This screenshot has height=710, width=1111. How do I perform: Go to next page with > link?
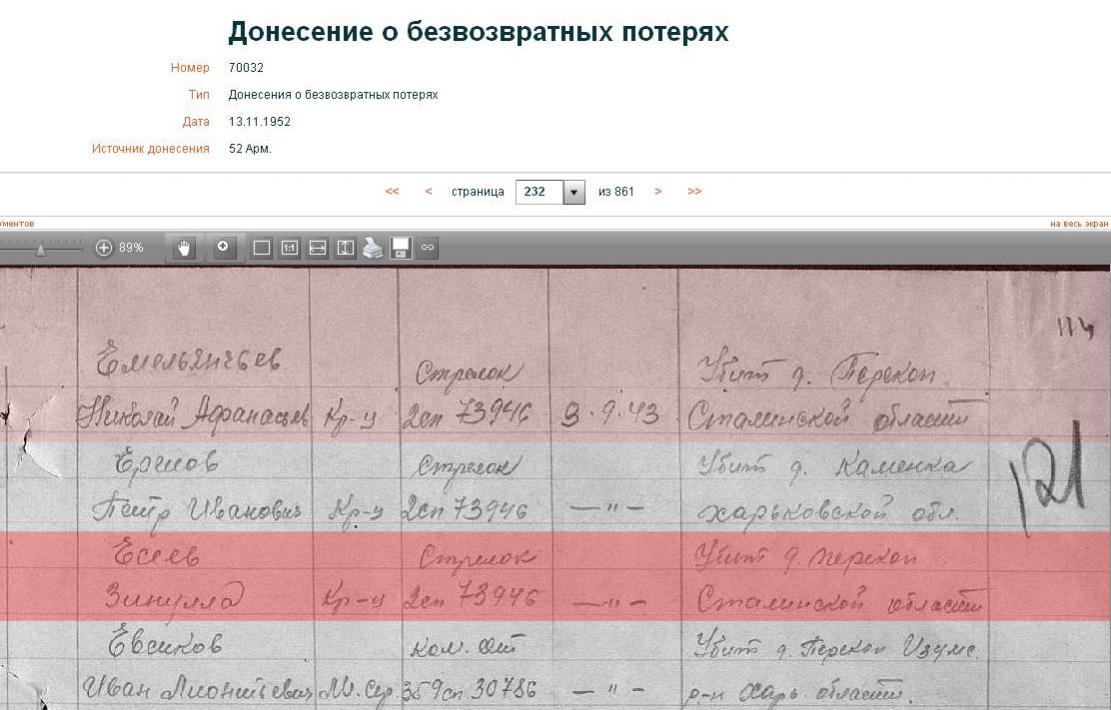[x=658, y=191]
